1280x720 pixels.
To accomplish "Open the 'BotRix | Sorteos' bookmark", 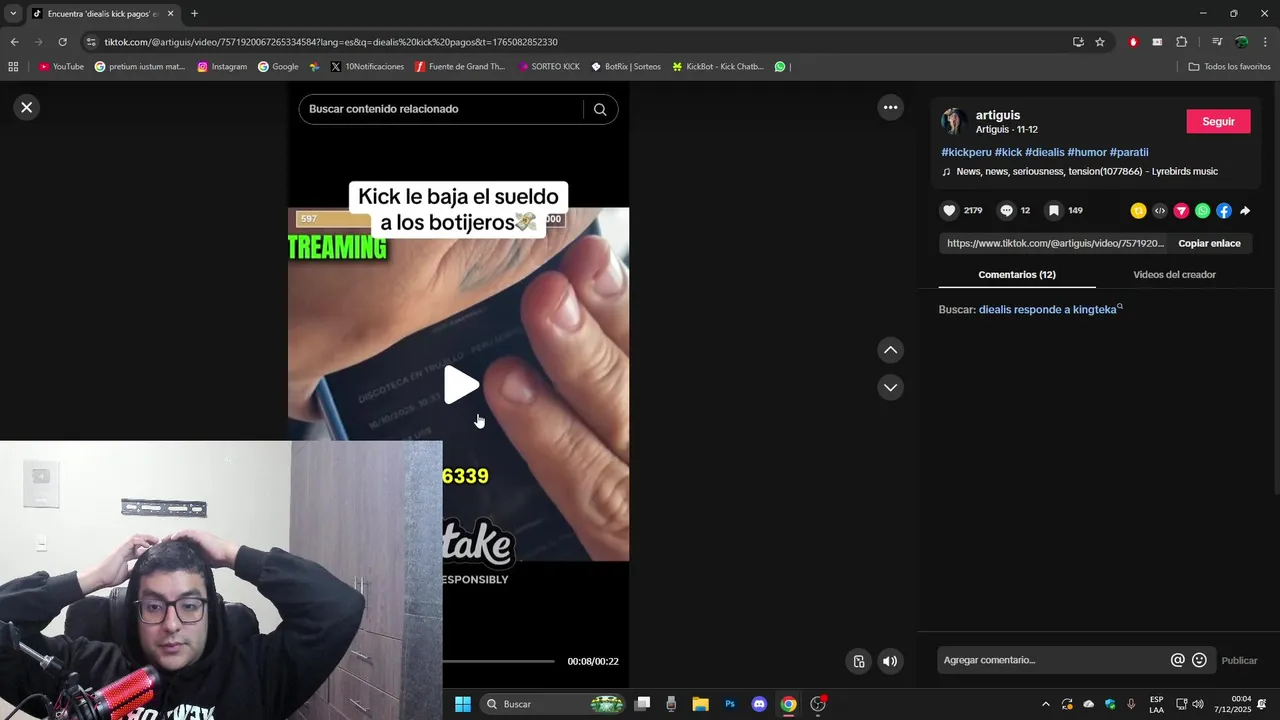I will point(626,67).
